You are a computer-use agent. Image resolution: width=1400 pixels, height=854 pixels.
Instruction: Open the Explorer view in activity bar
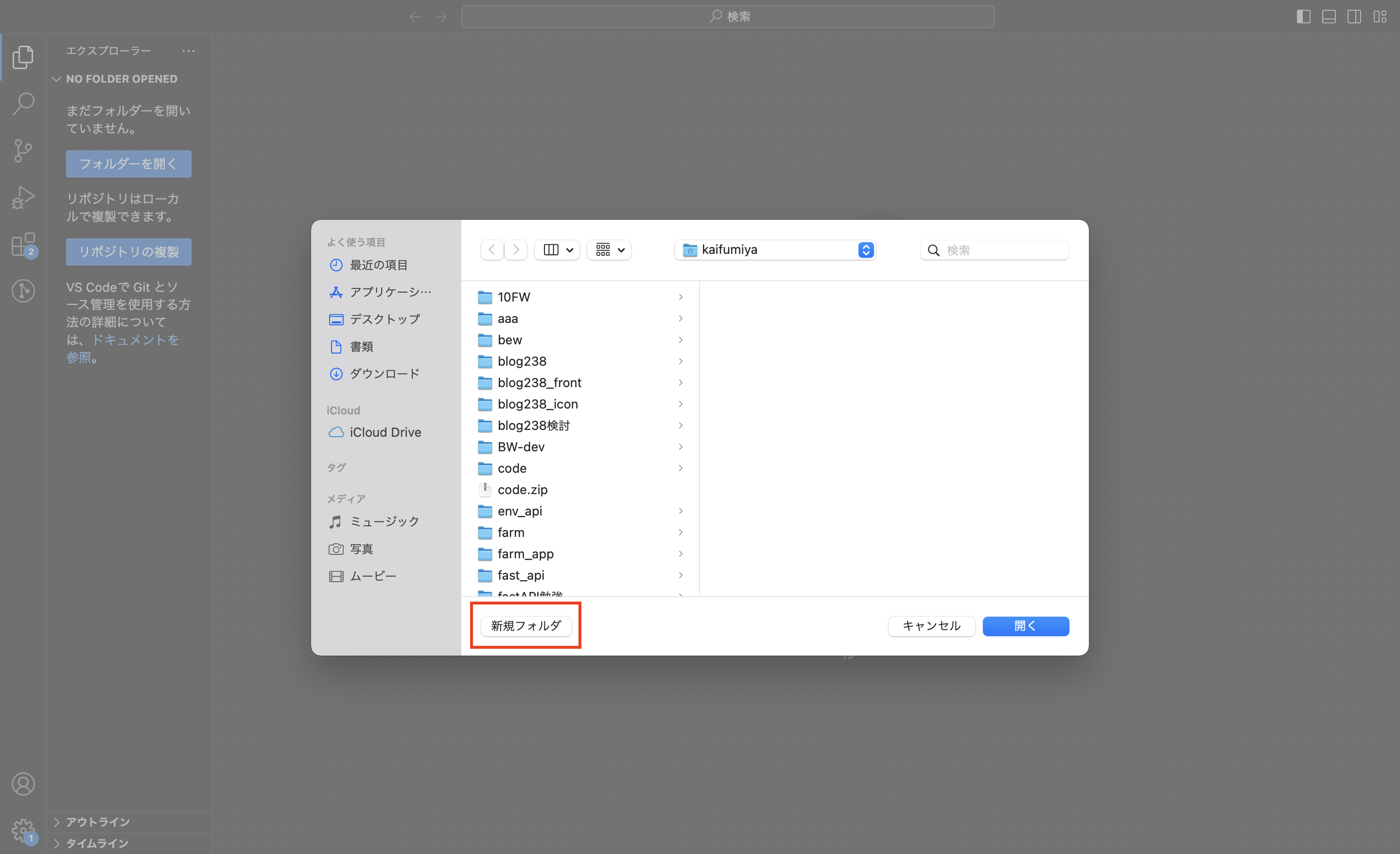point(23,57)
